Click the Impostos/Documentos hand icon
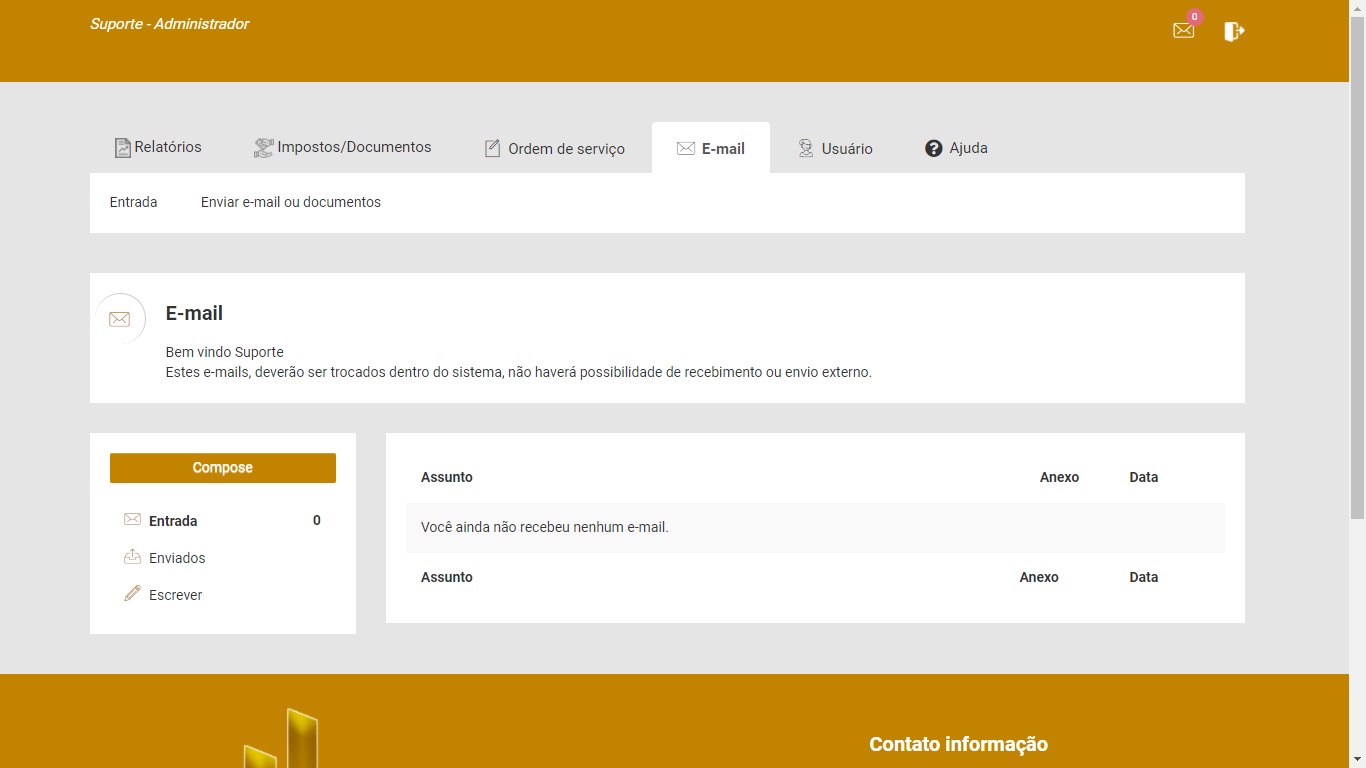Image resolution: width=1366 pixels, height=768 pixels. tap(263, 148)
